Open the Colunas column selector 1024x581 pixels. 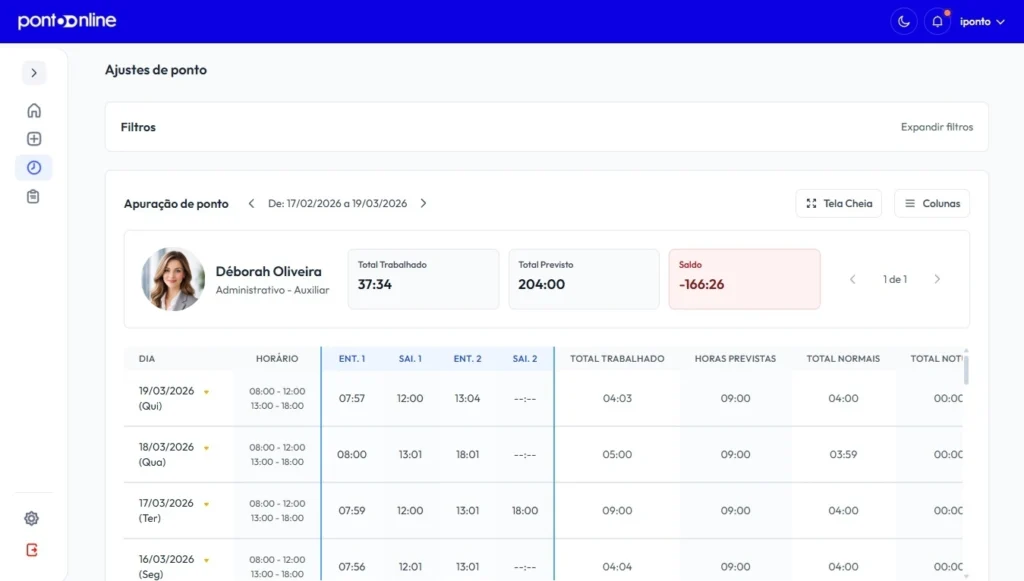coord(931,203)
